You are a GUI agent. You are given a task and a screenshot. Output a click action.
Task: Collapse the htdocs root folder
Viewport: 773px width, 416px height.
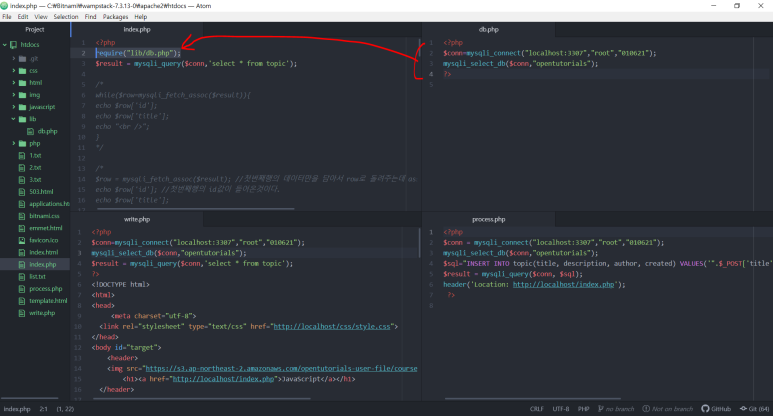pos(5,45)
